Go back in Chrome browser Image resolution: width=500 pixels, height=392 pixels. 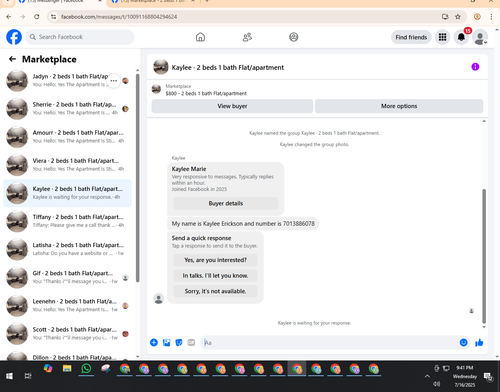click(9, 17)
